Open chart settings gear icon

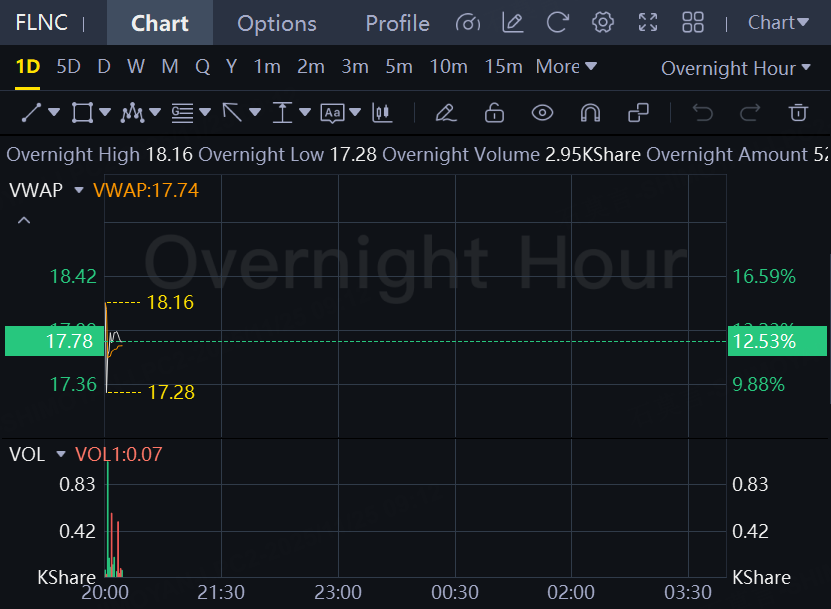coord(603,23)
